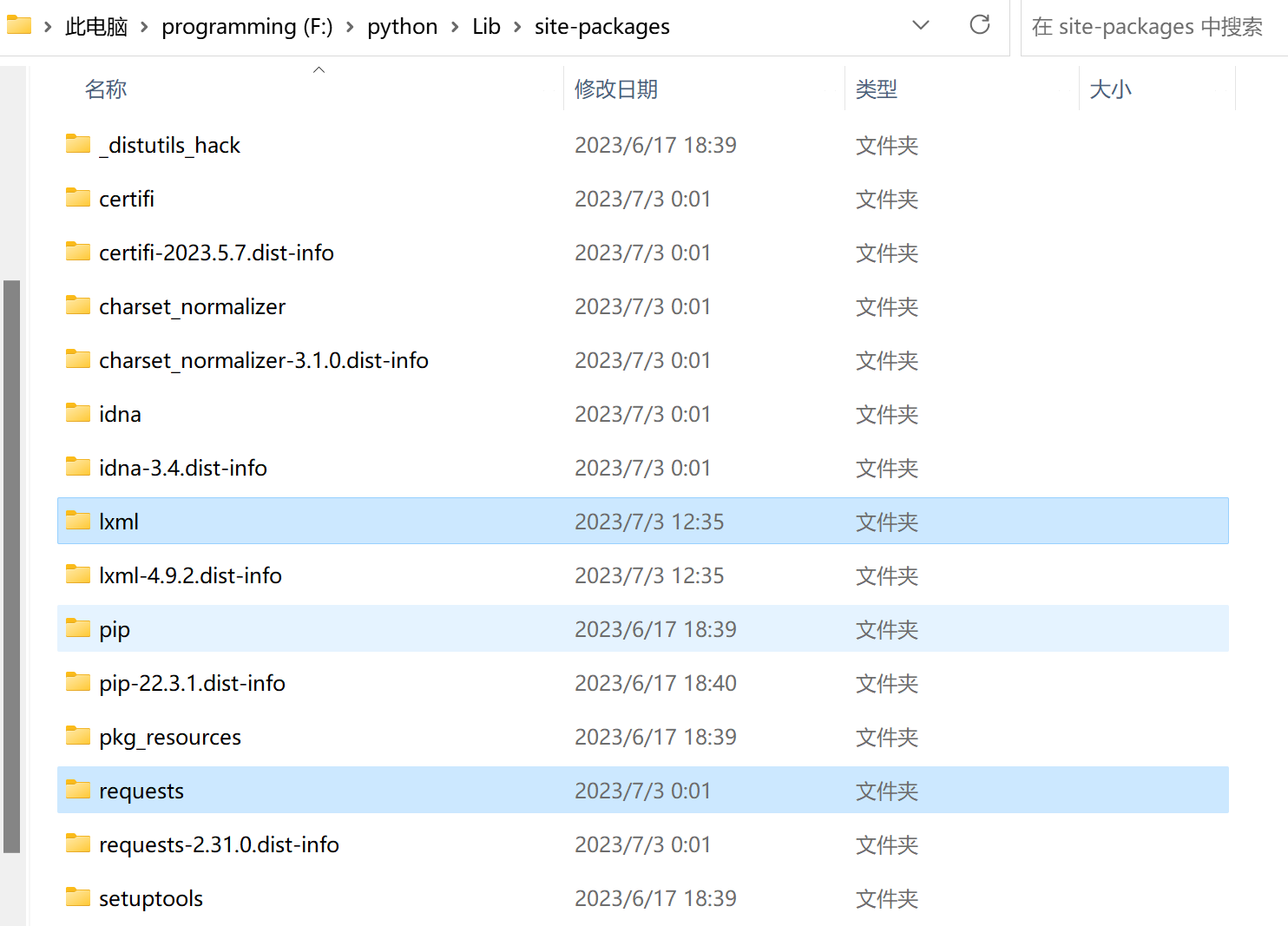This screenshot has height=926, width=1288.
Task: Click the site-packages breadcrumb
Action: [x=602, y=27]
